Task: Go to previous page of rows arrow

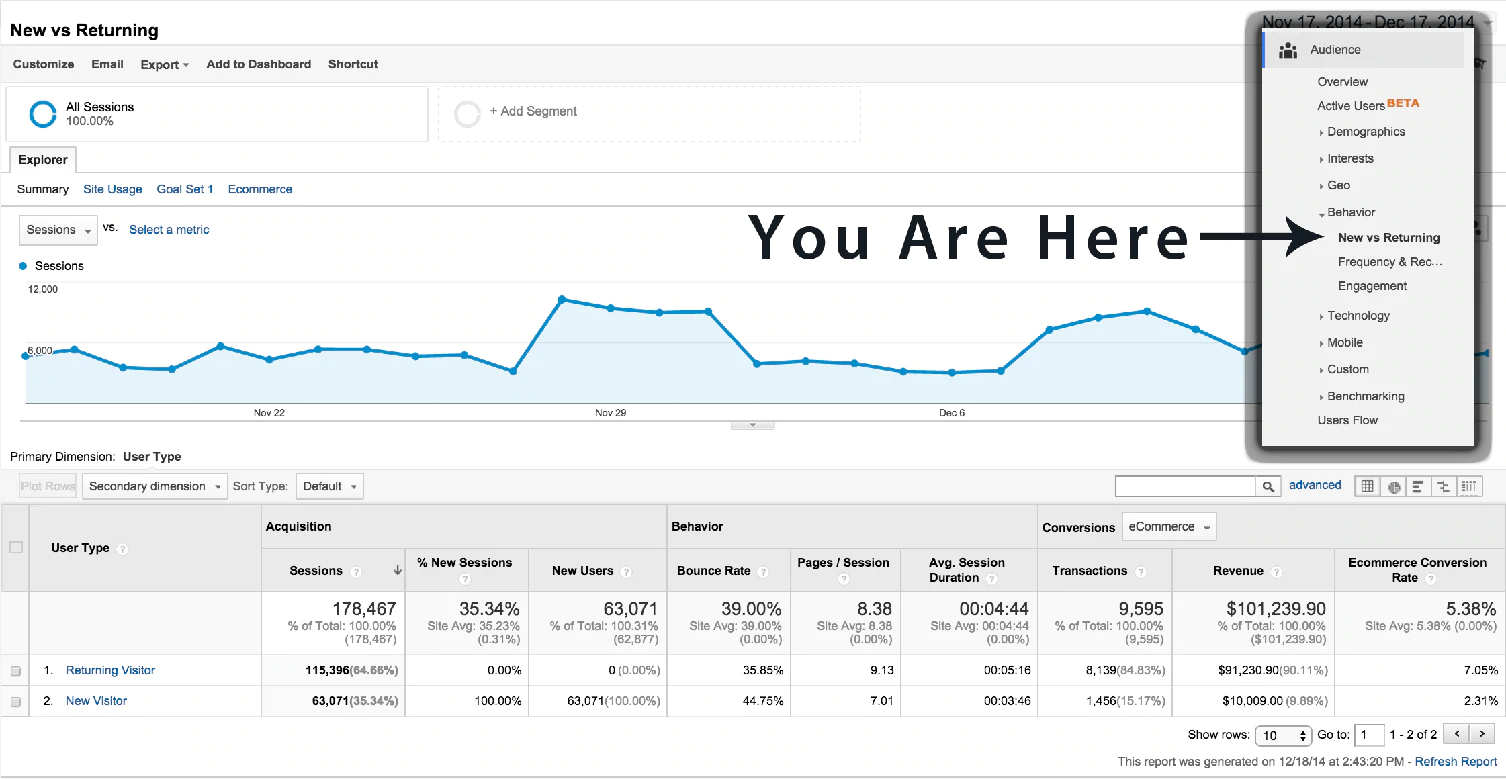Action: click(x=1457, y=734)
